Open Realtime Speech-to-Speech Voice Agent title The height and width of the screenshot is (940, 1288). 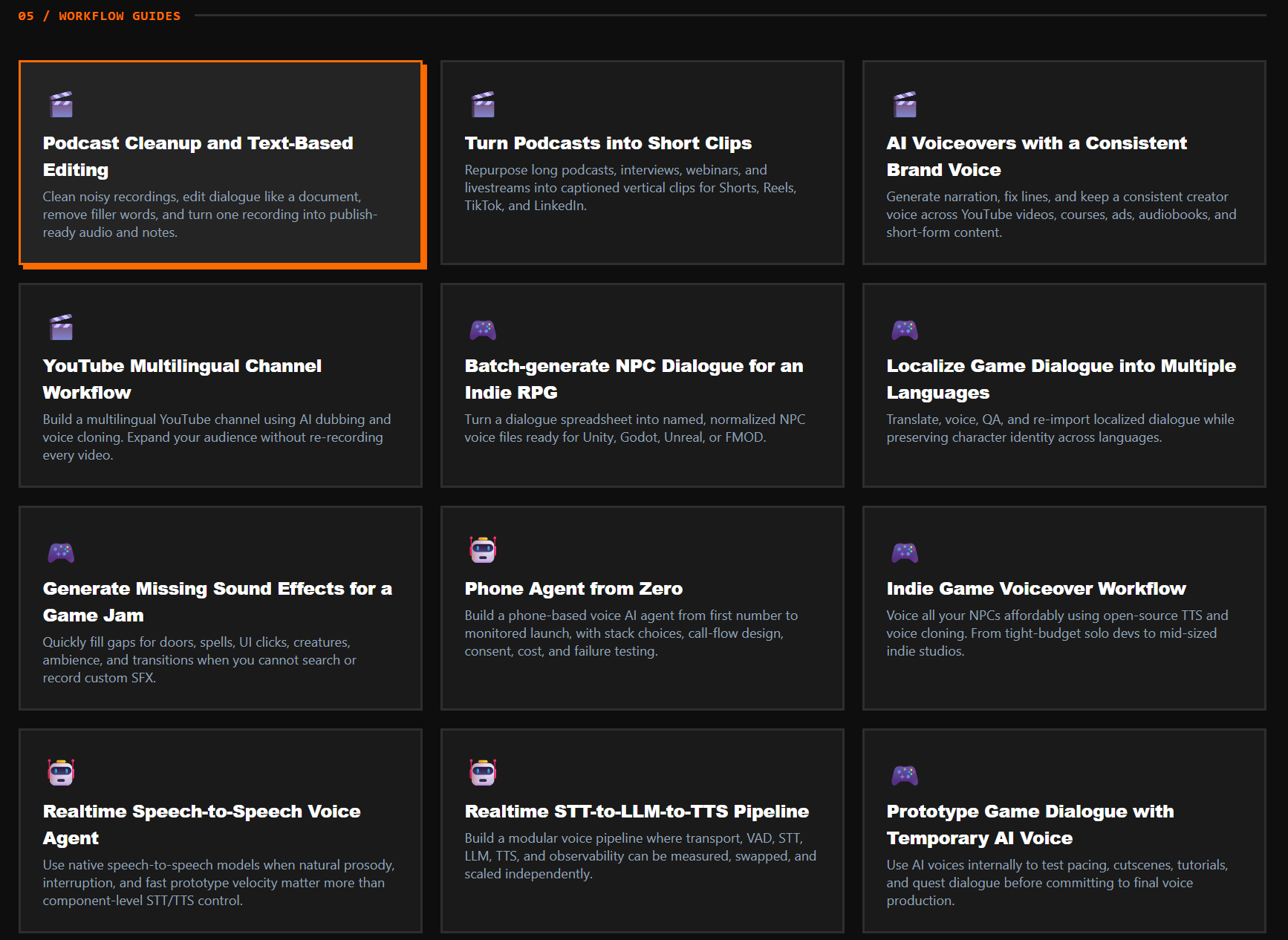(x=201, y=825)
